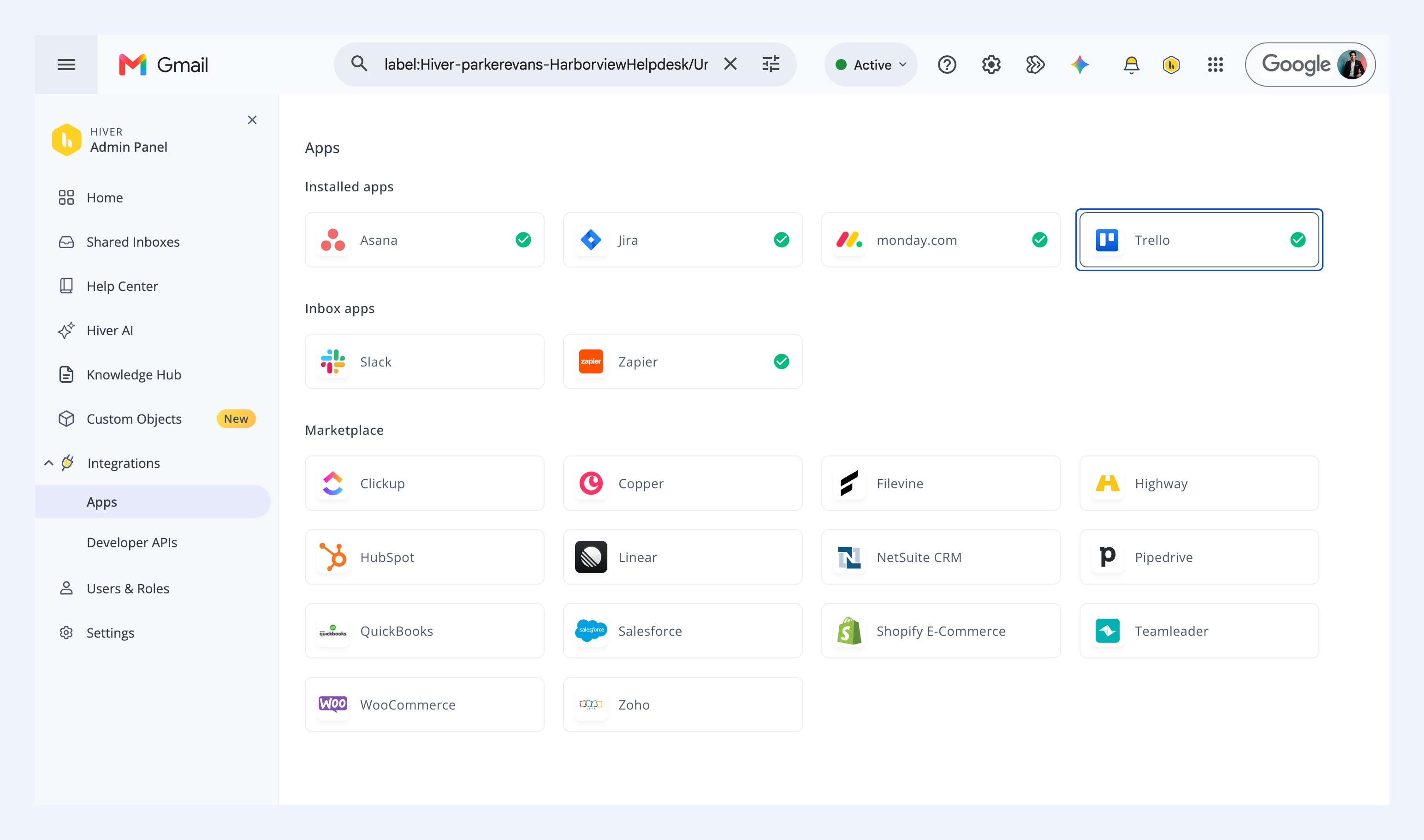Viewport: 1424px width, 840px height.
Task: Open the Zapier inbox app card
Action: coord(683,362)
